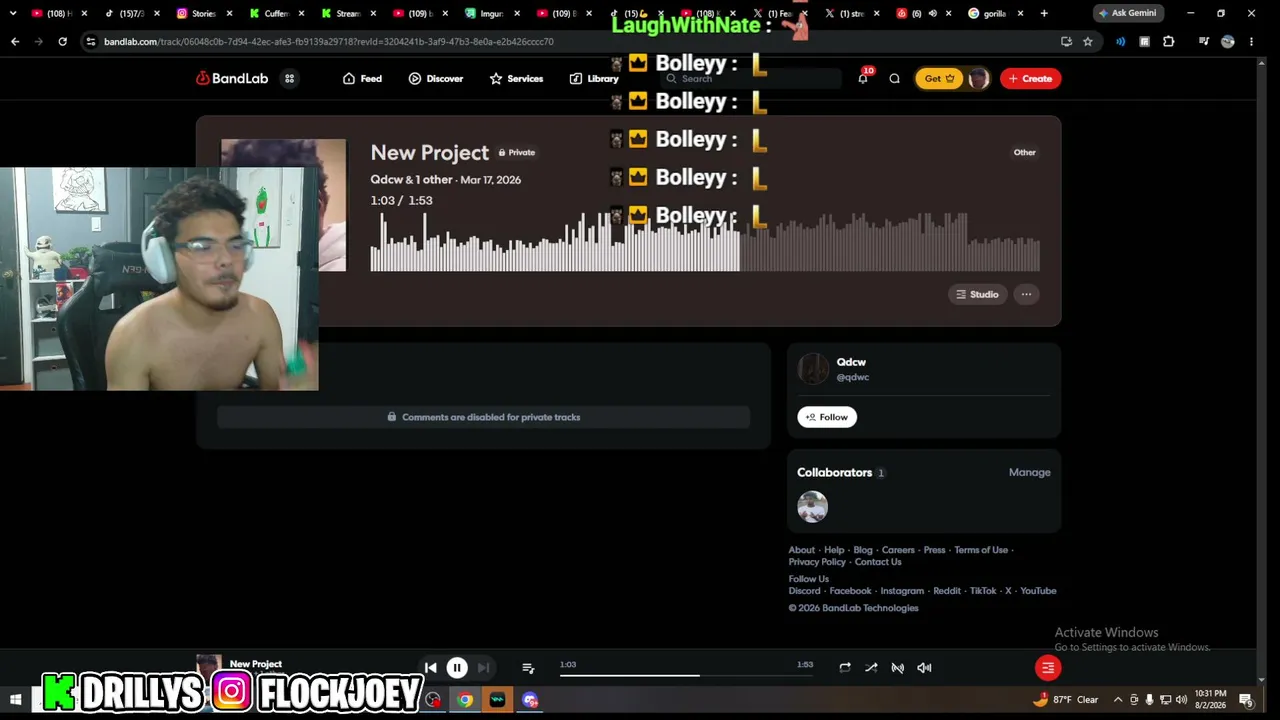Viewport: 1280px width, 720px height.
Task: Toggle the autoplay radio icon
Action: (x=898, y=668)
